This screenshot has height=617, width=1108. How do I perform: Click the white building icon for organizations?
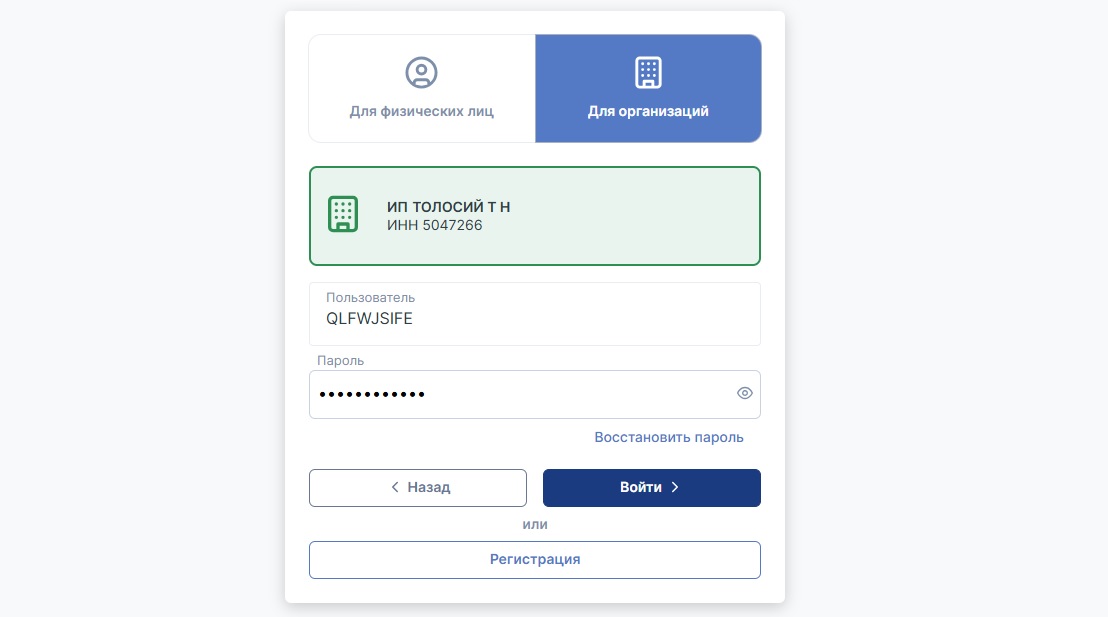pos(648,73)
